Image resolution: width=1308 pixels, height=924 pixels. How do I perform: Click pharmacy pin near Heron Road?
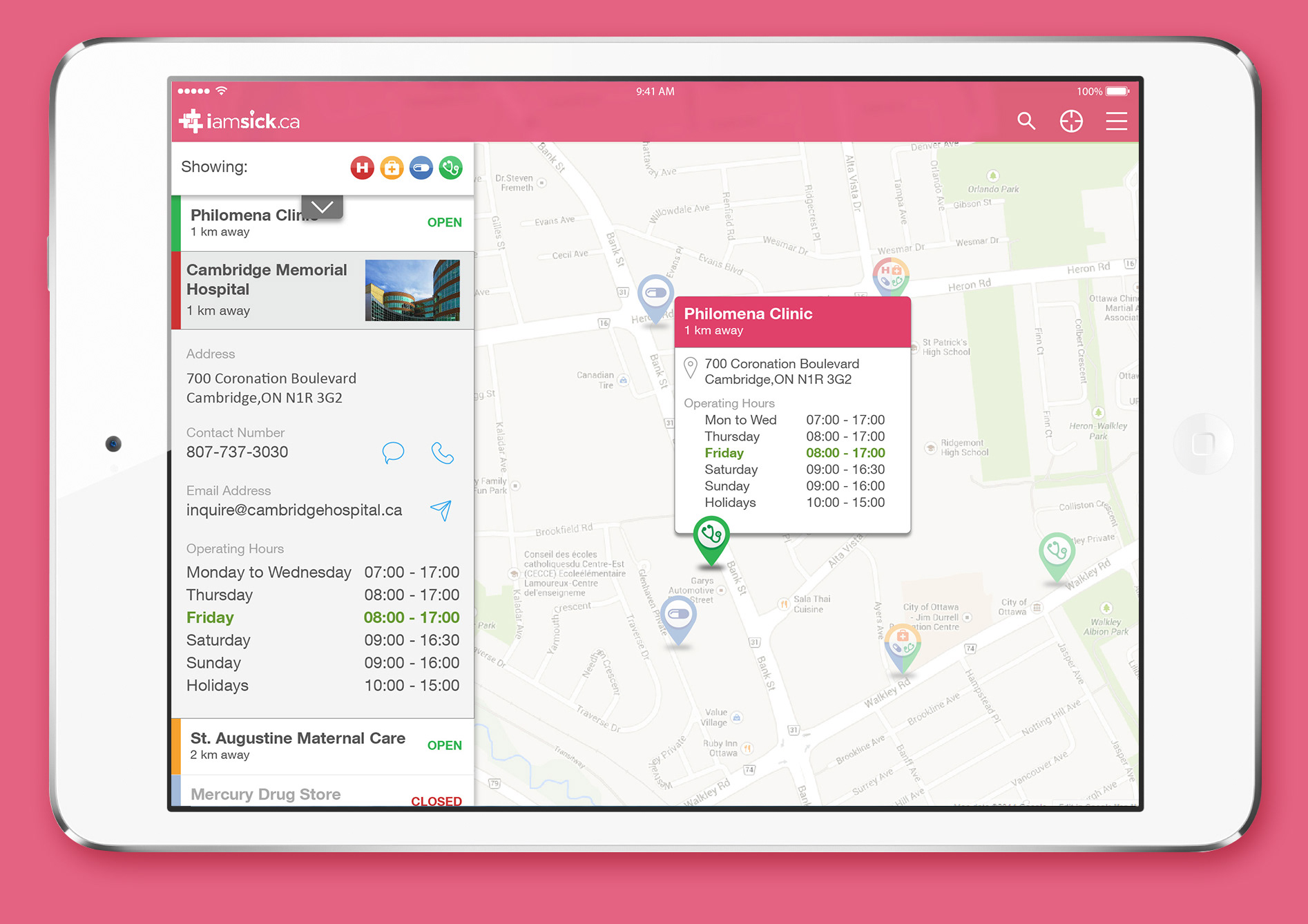655,298
